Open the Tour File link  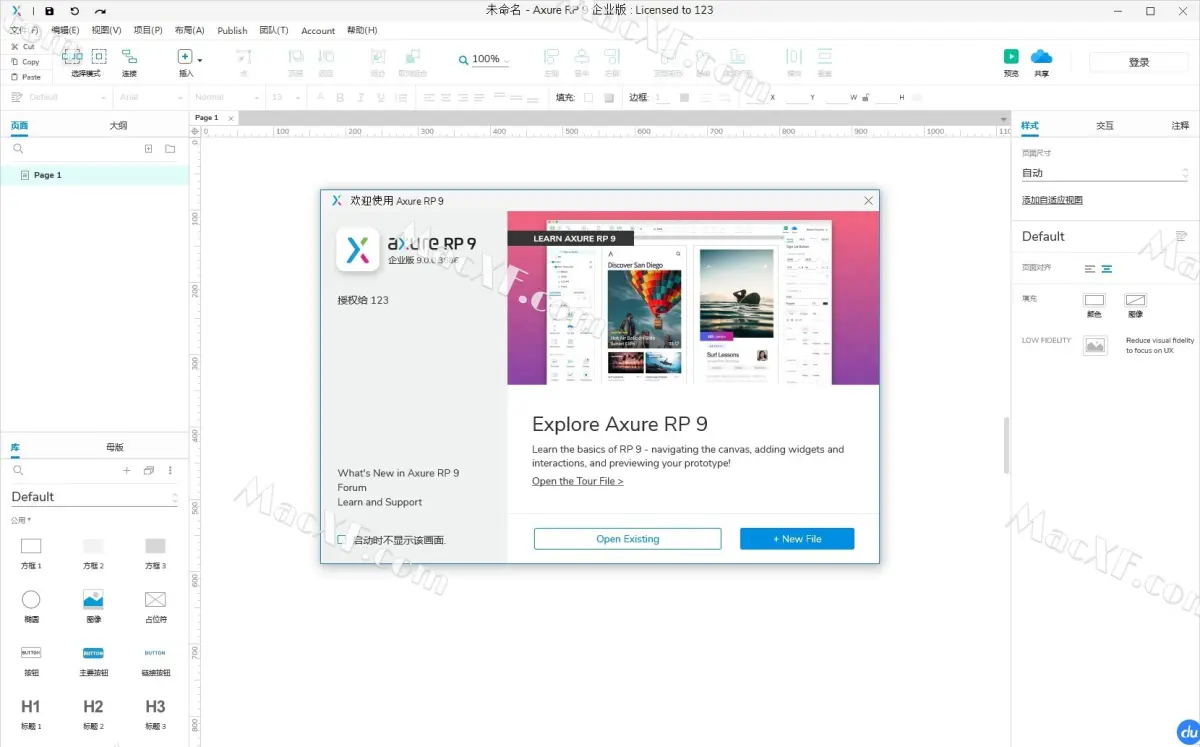click(577, 480)
